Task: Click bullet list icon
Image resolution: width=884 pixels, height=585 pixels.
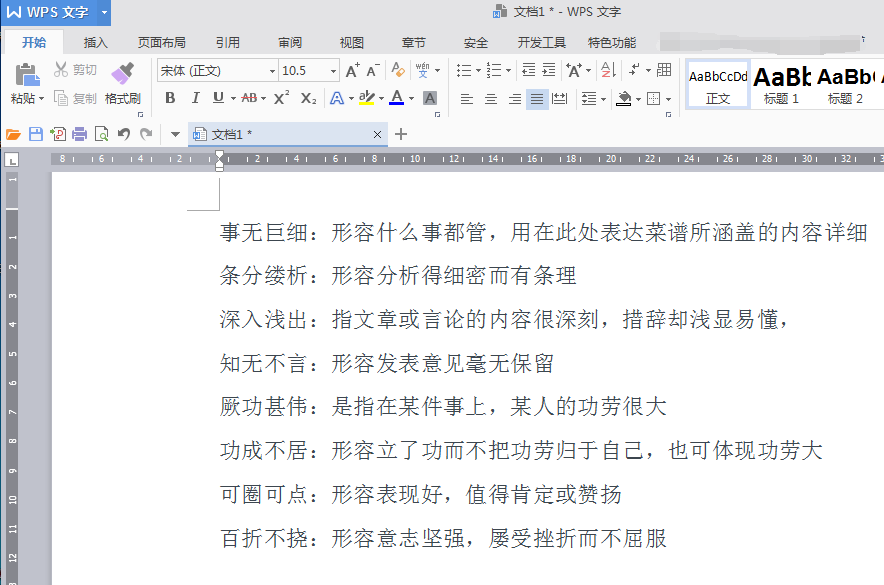Action: pyautogui.click(x=464, y=70)
